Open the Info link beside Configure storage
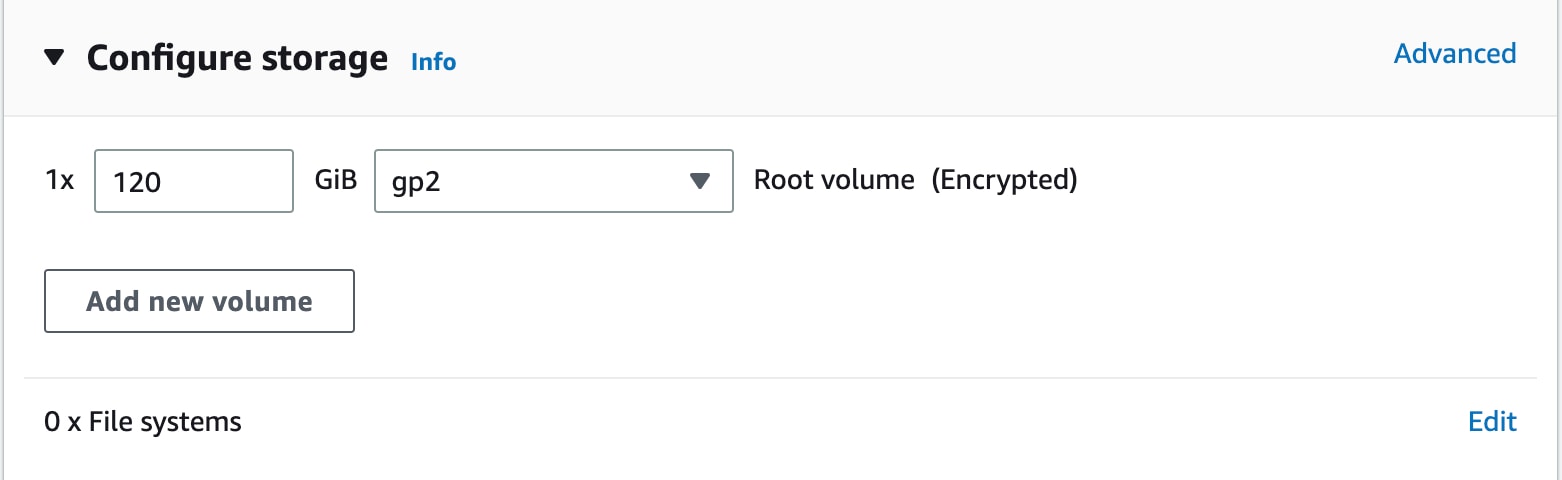1562x480 pixels. point(433,62)
